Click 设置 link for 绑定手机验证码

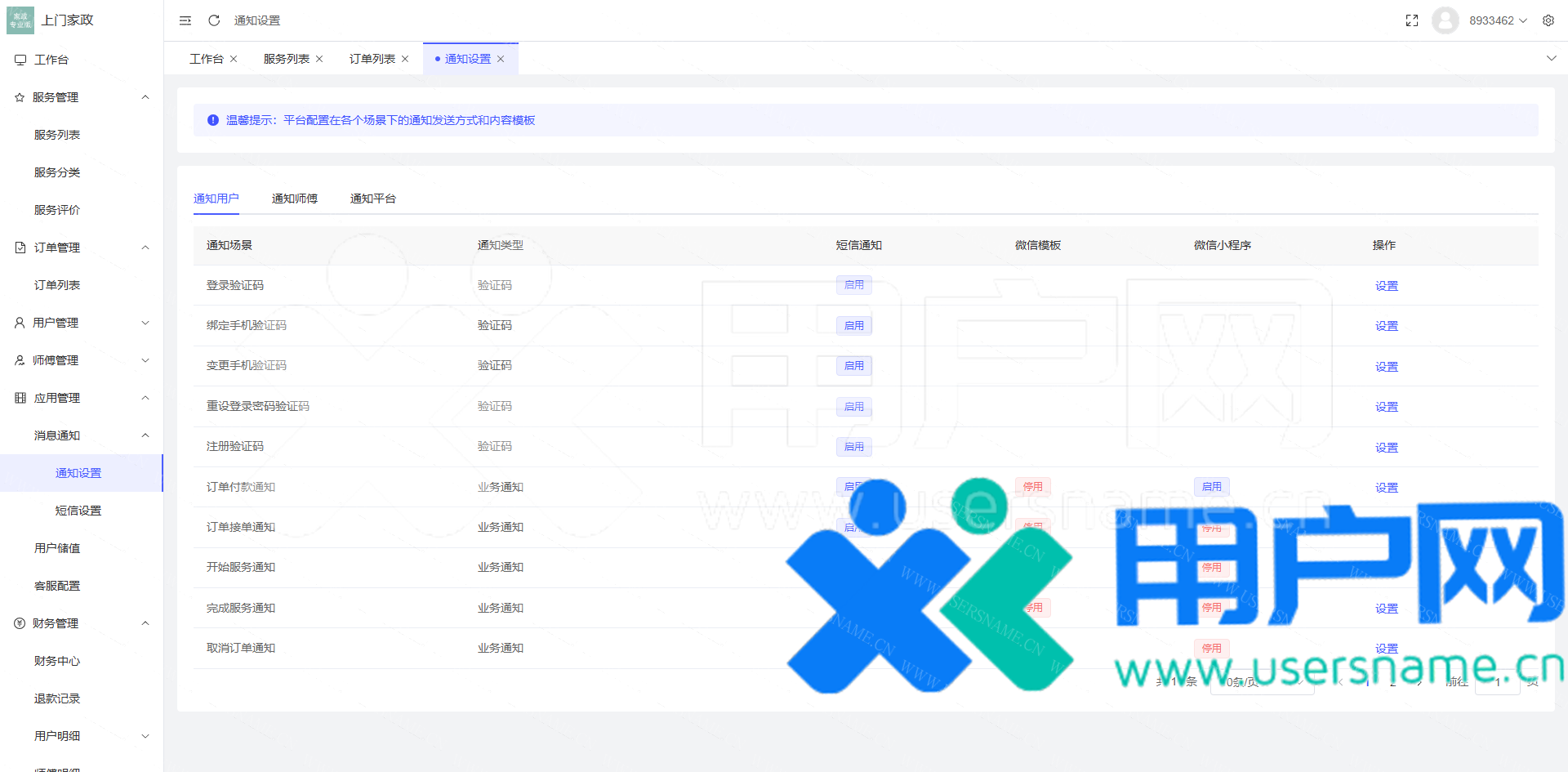click(x=1386, y=326)
